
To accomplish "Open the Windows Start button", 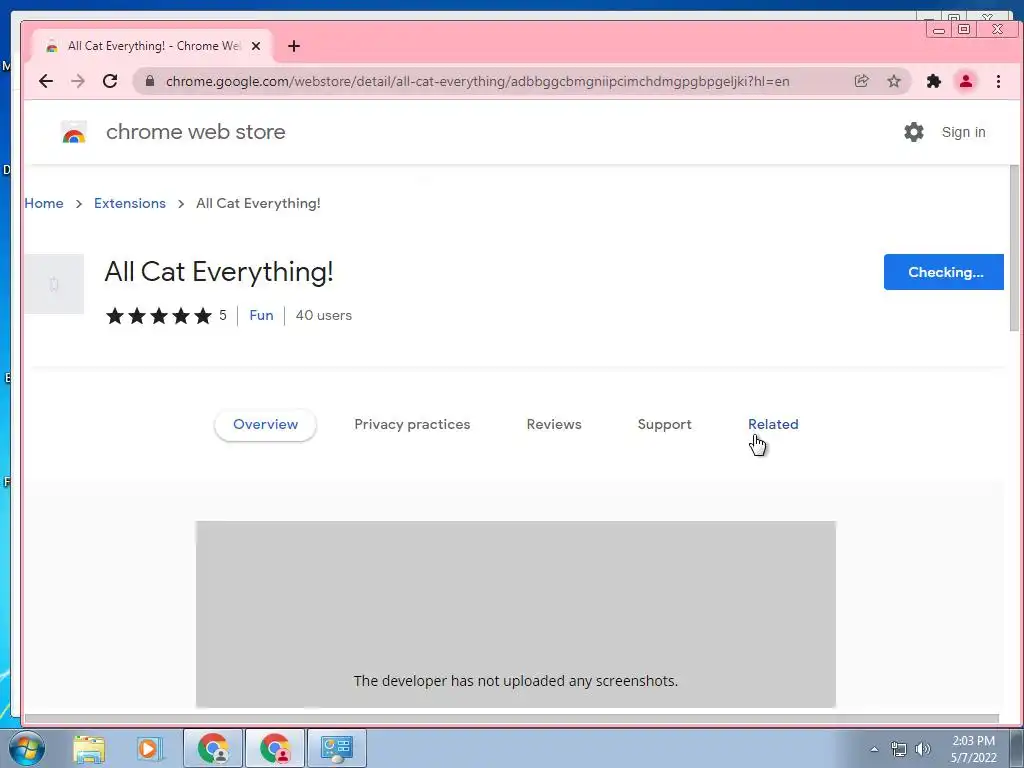I will [26, 748].
